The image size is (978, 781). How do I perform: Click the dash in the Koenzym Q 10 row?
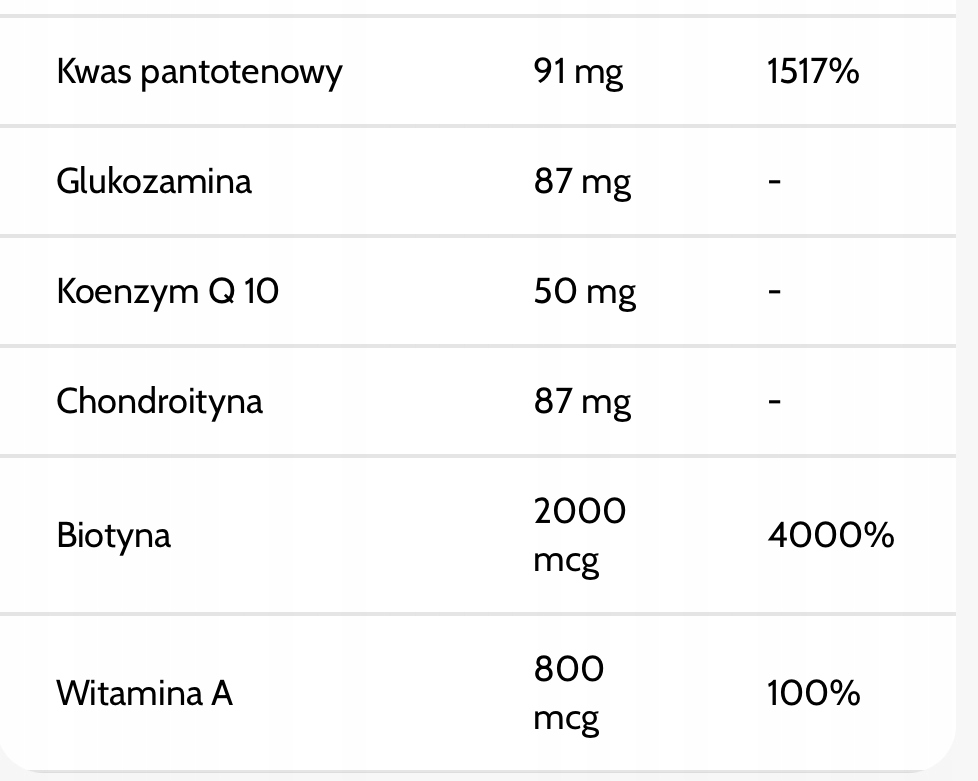774,292
